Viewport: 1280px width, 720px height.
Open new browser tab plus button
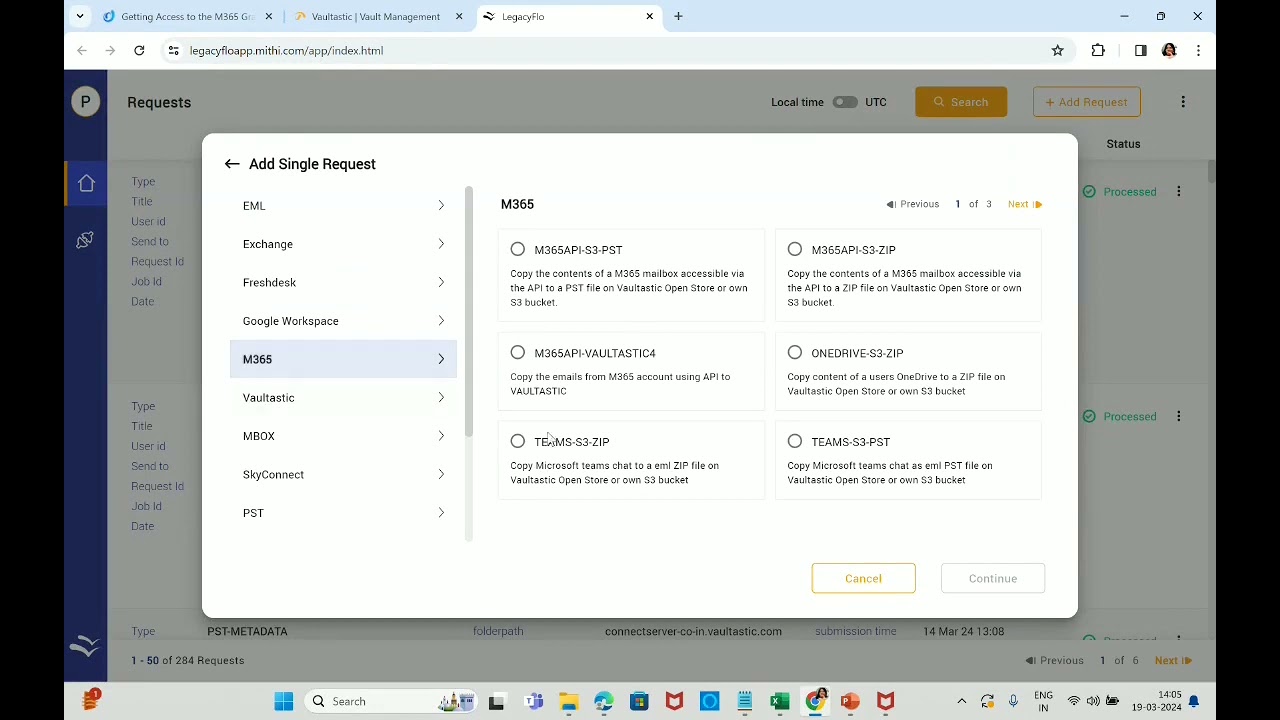pos(678,17)
